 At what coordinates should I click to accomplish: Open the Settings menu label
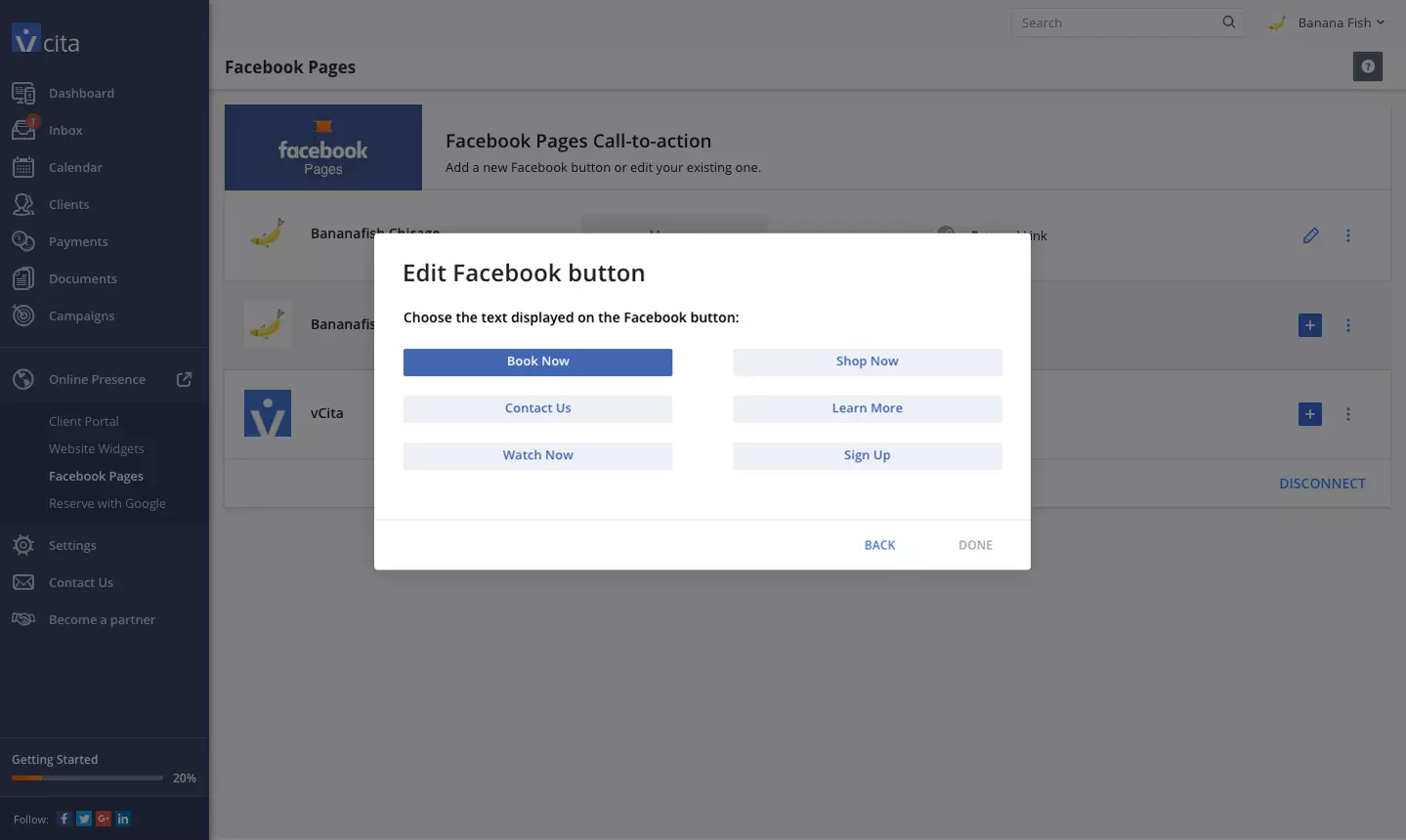(72, 545)
